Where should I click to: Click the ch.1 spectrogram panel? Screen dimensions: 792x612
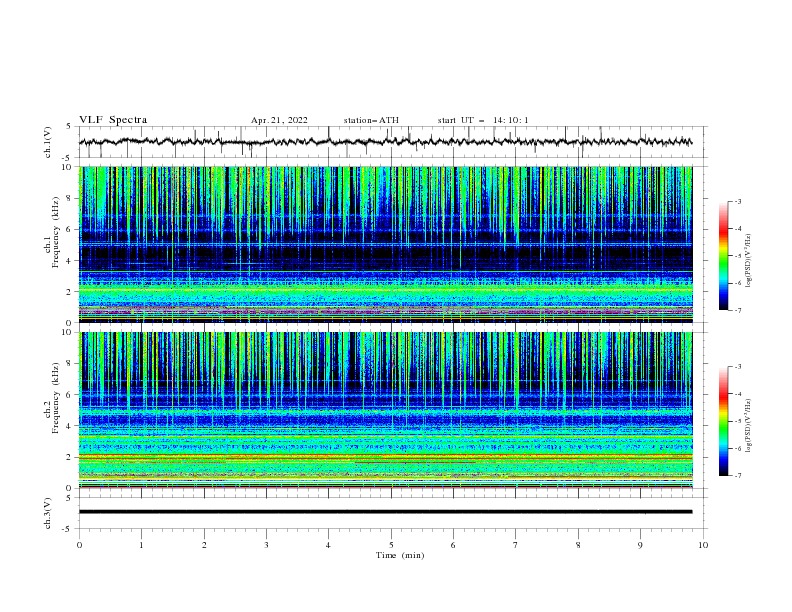pos(386,244)
